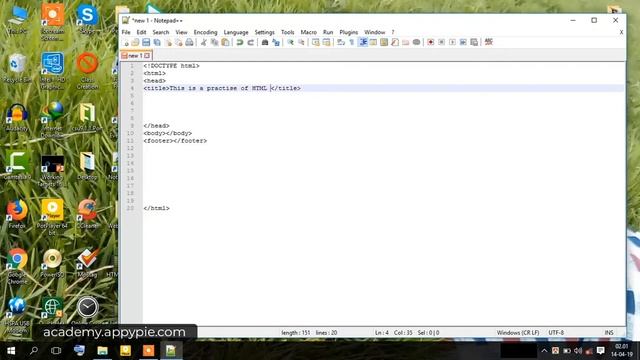This screenshot has height=360, width=640.
Task: Start macro recording with the red button
Action: [x=431, y=42]
